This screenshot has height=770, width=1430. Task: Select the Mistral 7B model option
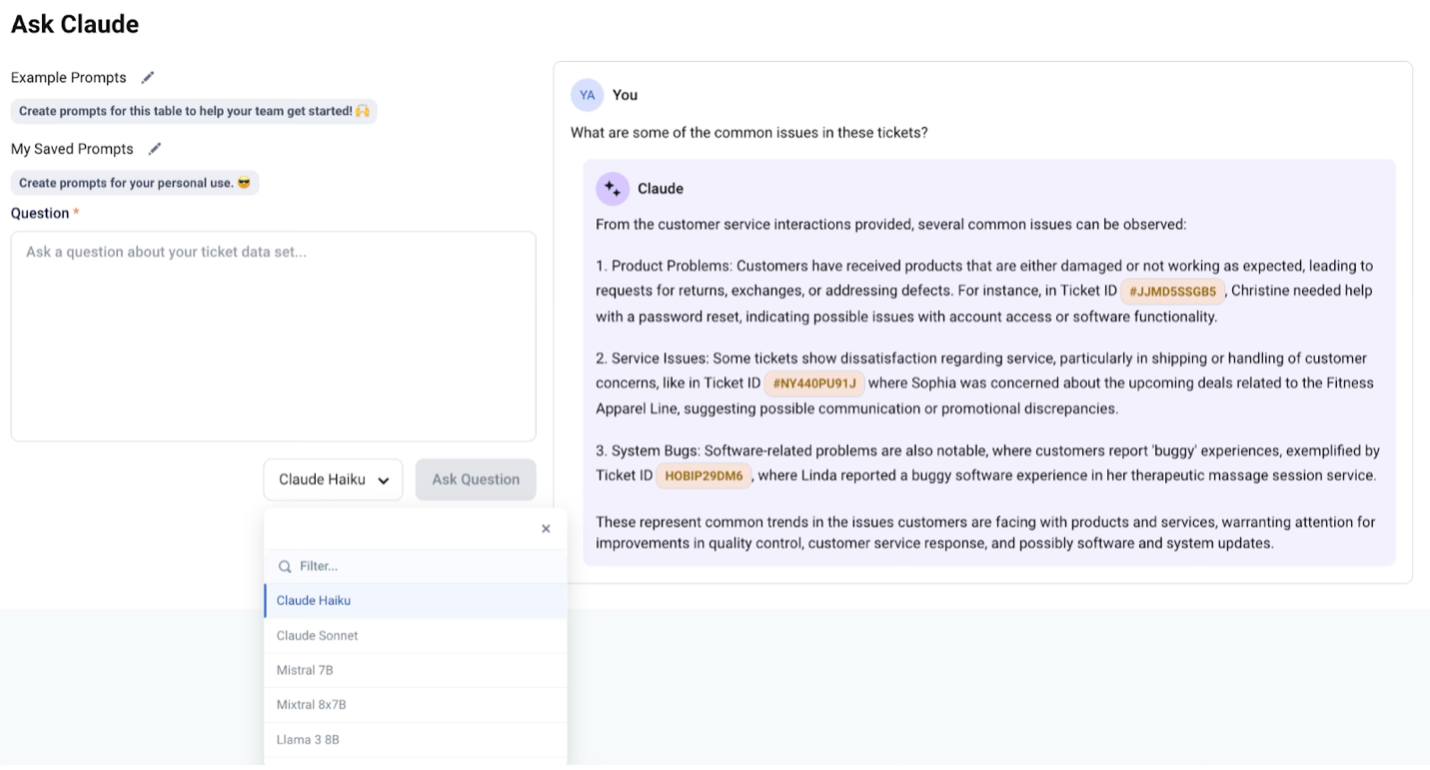click(x=307, y=670)
